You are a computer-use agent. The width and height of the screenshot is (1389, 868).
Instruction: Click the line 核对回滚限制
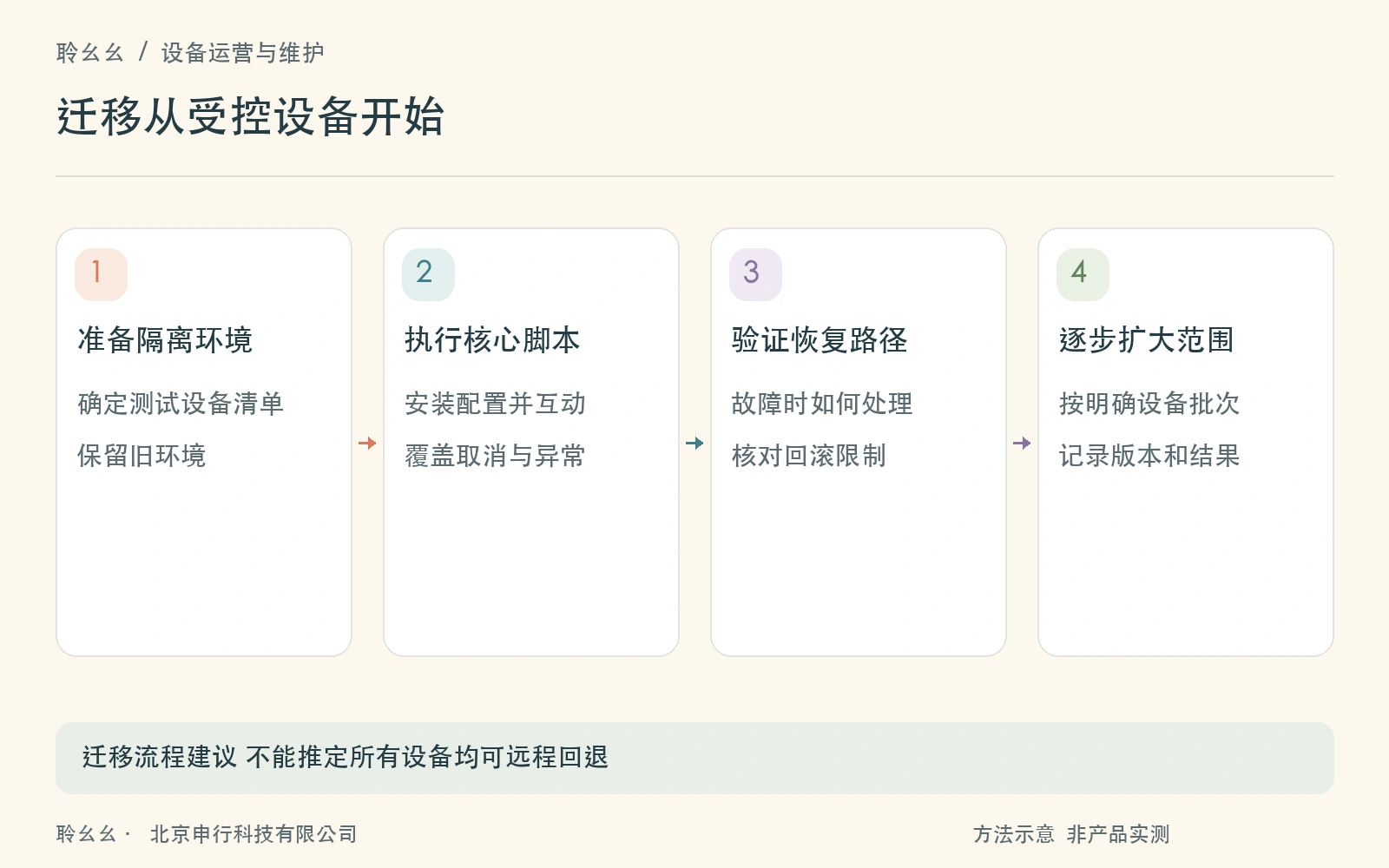point(809,456)
